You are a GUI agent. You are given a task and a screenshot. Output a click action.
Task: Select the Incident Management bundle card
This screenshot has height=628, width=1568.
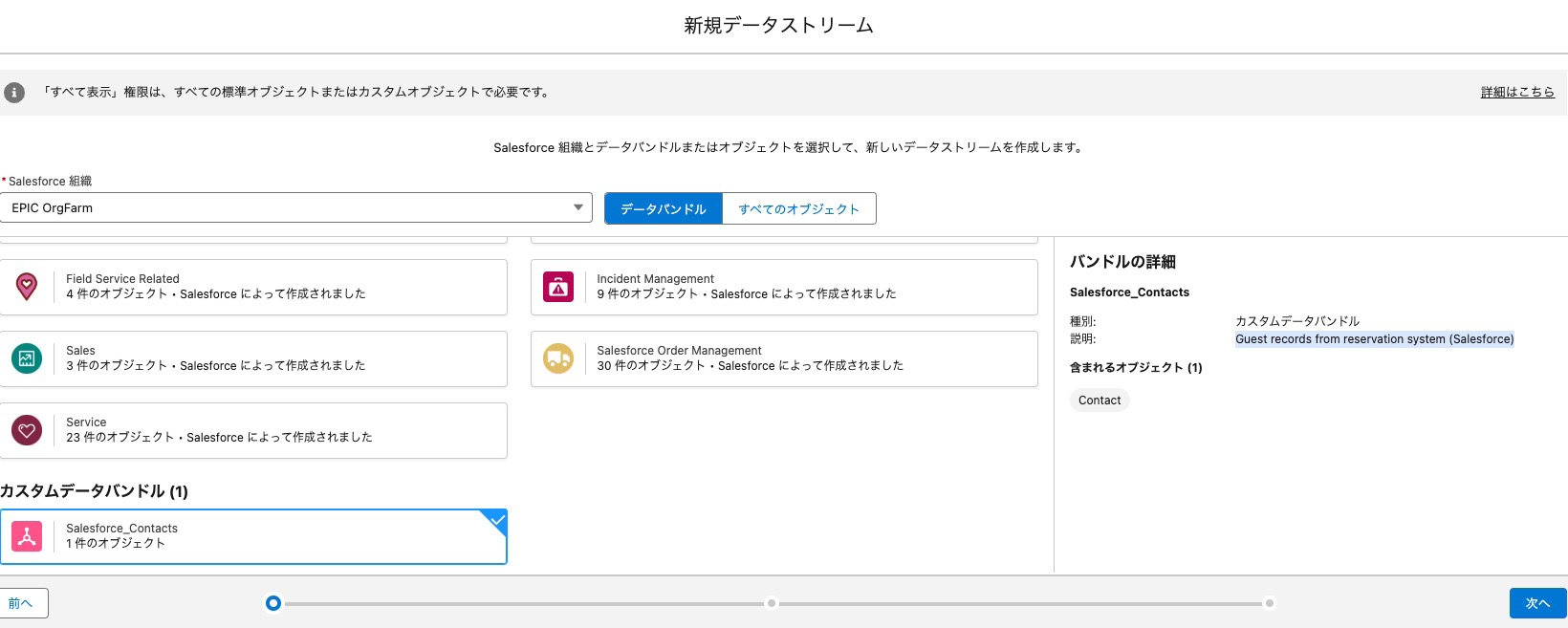784,287
